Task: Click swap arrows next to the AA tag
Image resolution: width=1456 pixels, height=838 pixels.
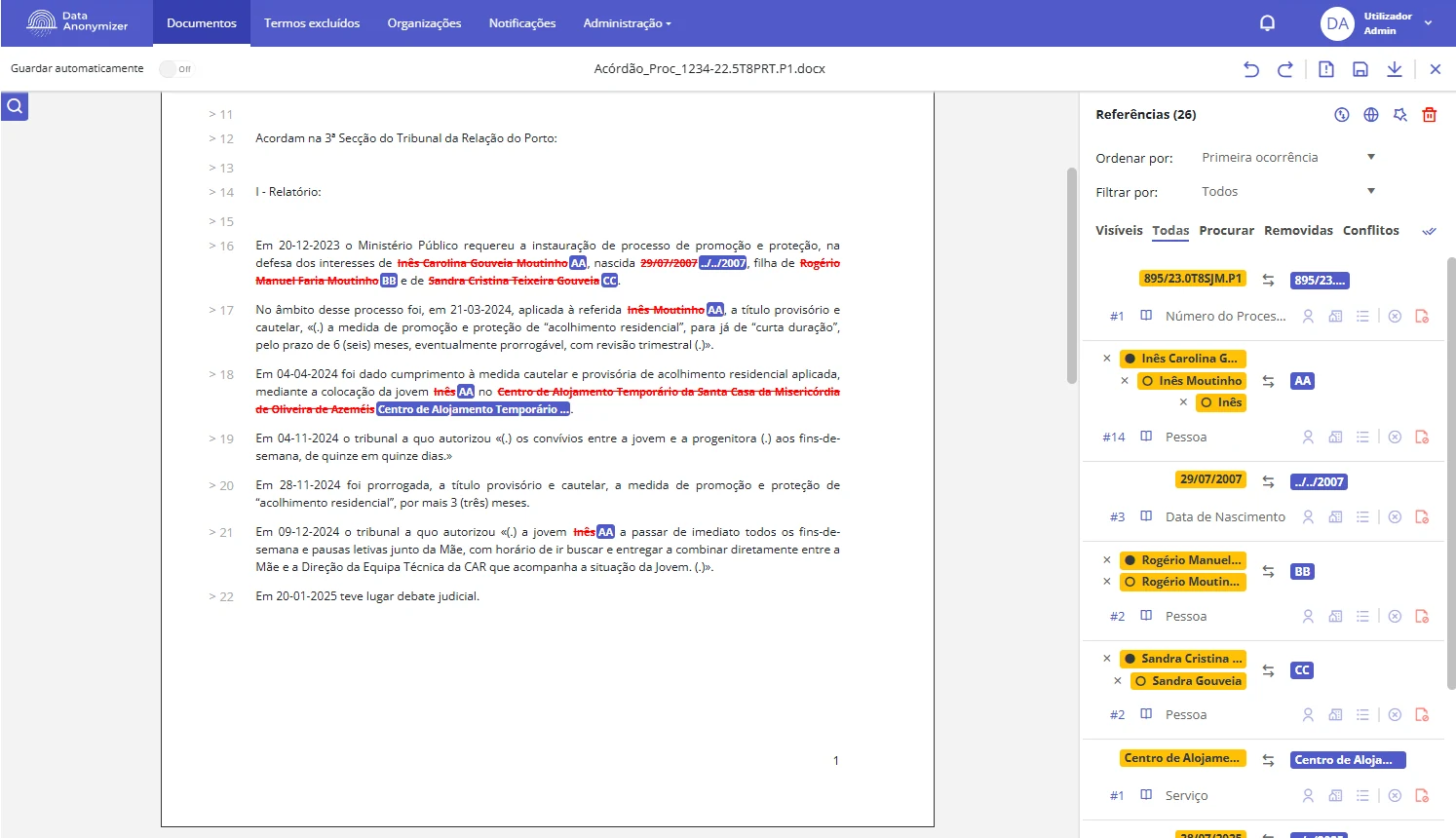Action: point(1268,381)
